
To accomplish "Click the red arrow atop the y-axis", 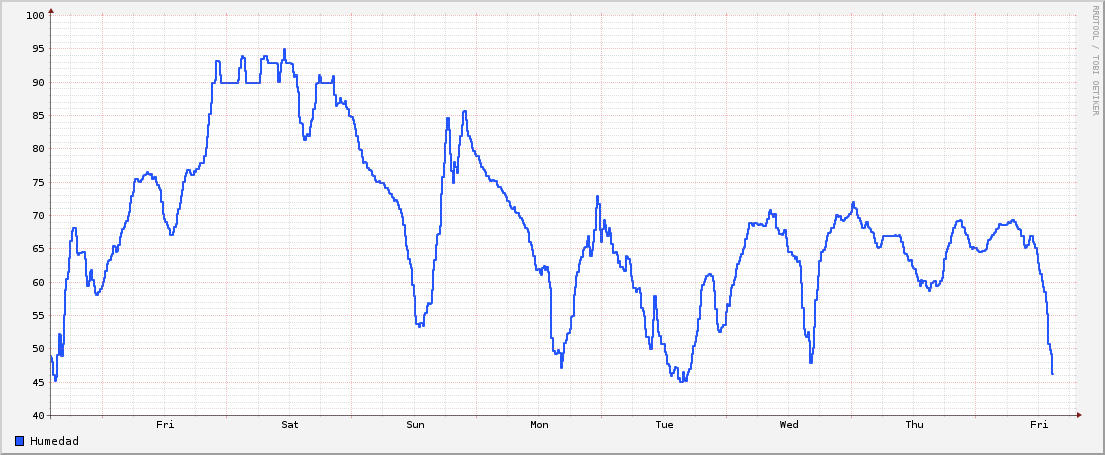I will [50, 11].
